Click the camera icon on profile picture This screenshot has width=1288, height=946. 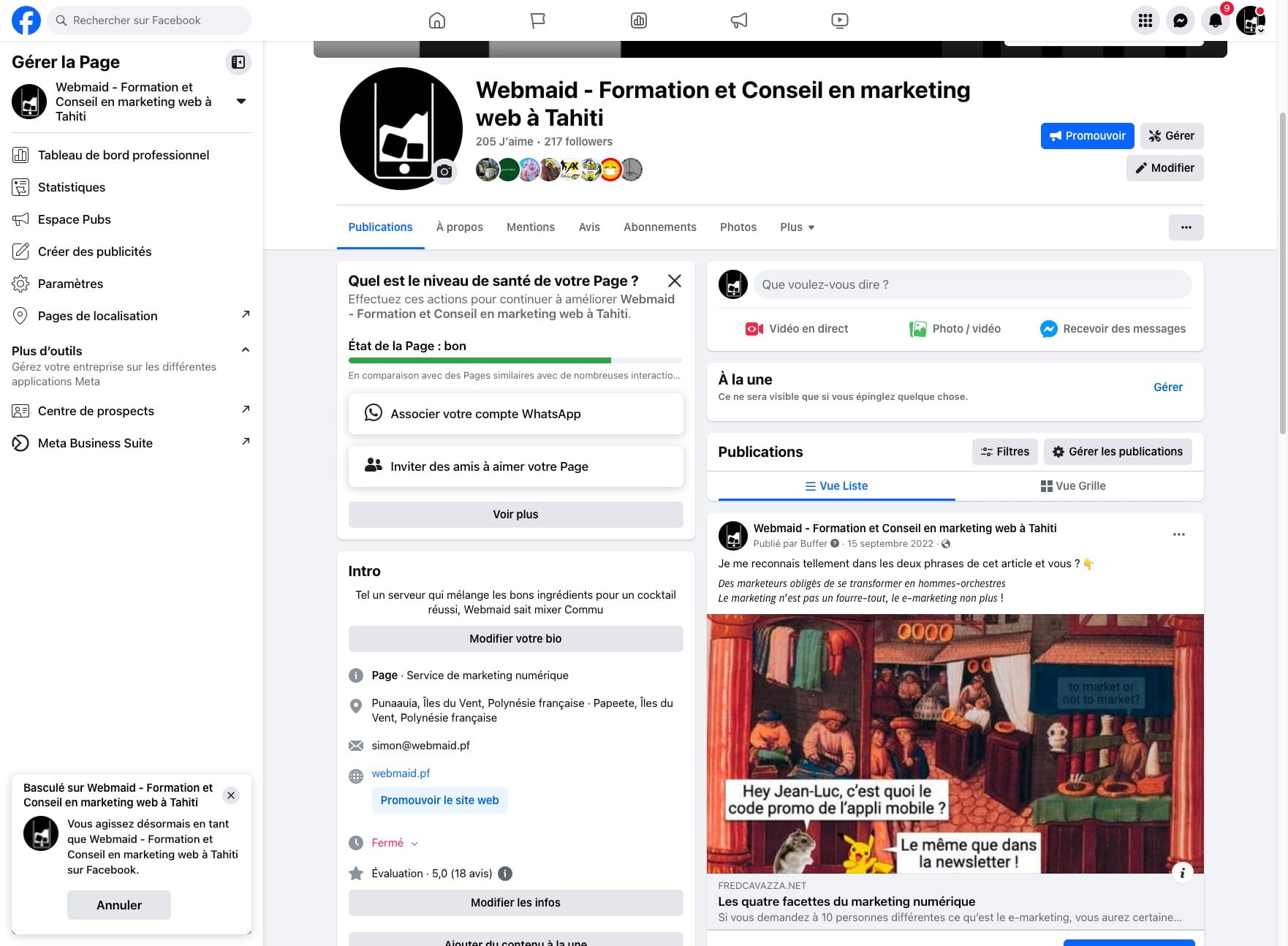[x=444, y=172]
